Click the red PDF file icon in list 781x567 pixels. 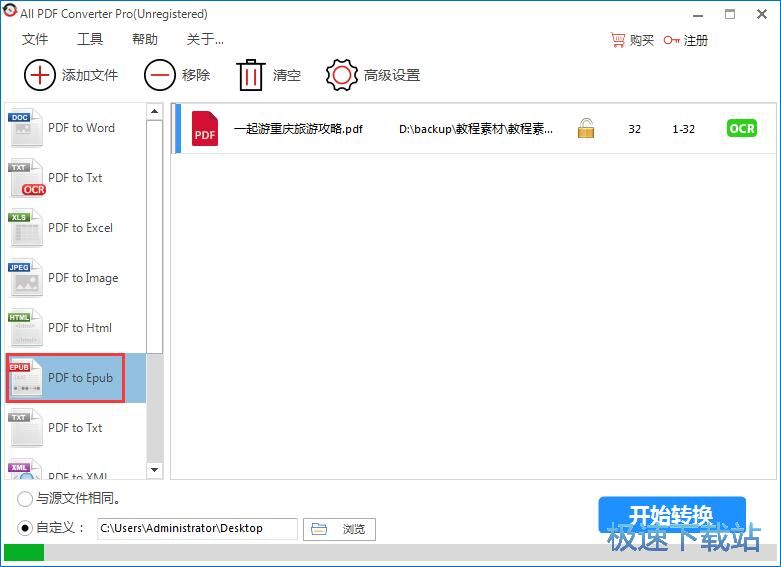coord(205,129)
